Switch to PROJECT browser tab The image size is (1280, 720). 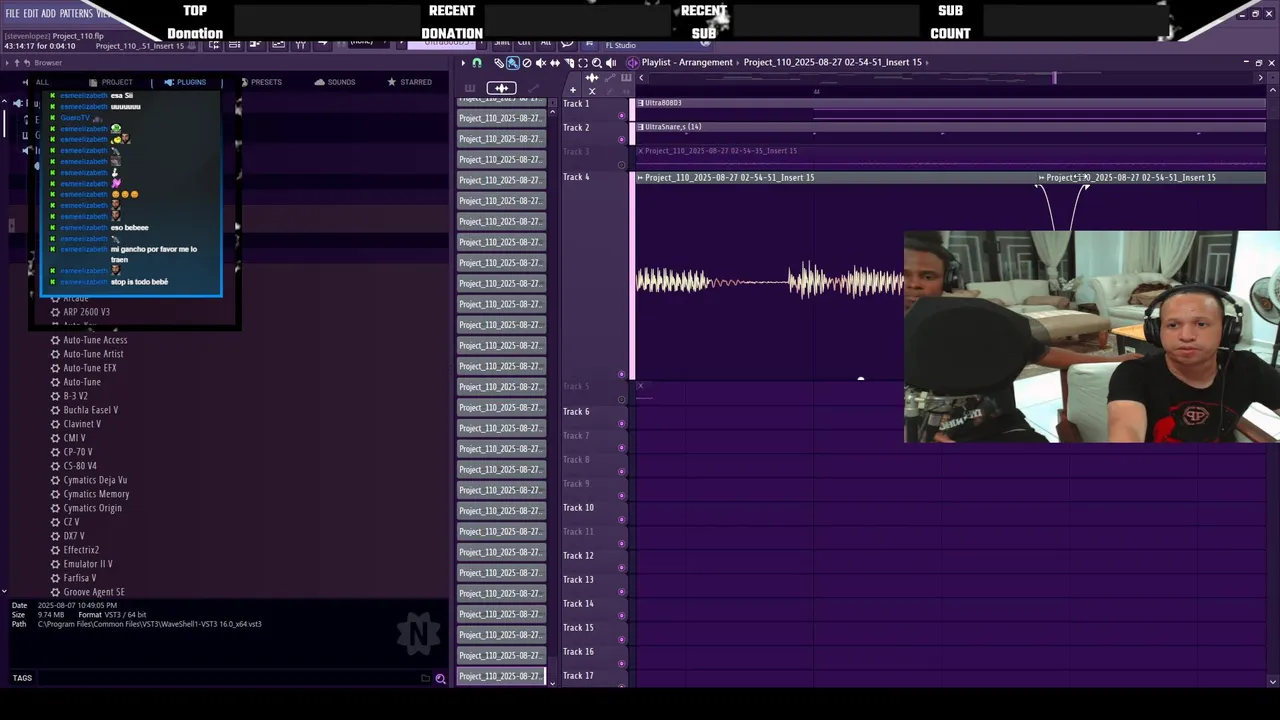tap(111, 82)
